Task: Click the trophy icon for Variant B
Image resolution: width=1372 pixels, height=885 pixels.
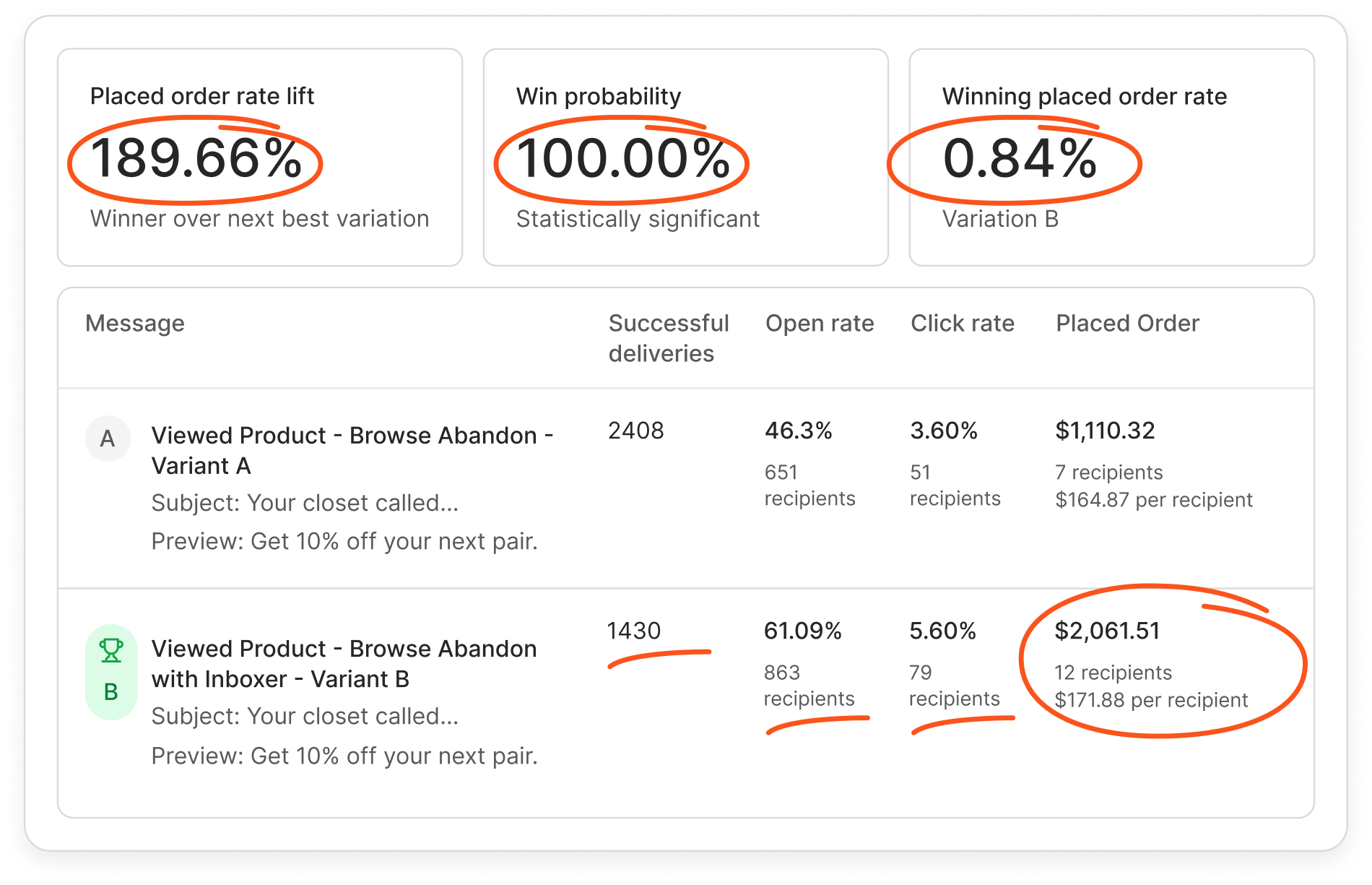Action: coord(111,650)
